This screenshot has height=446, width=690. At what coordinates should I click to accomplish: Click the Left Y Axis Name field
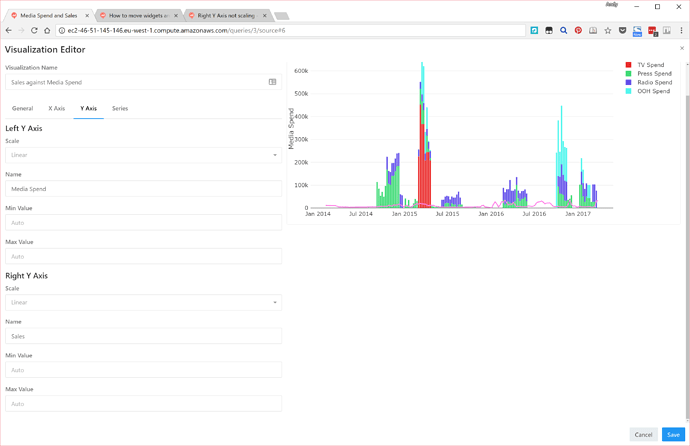point(143,189)
